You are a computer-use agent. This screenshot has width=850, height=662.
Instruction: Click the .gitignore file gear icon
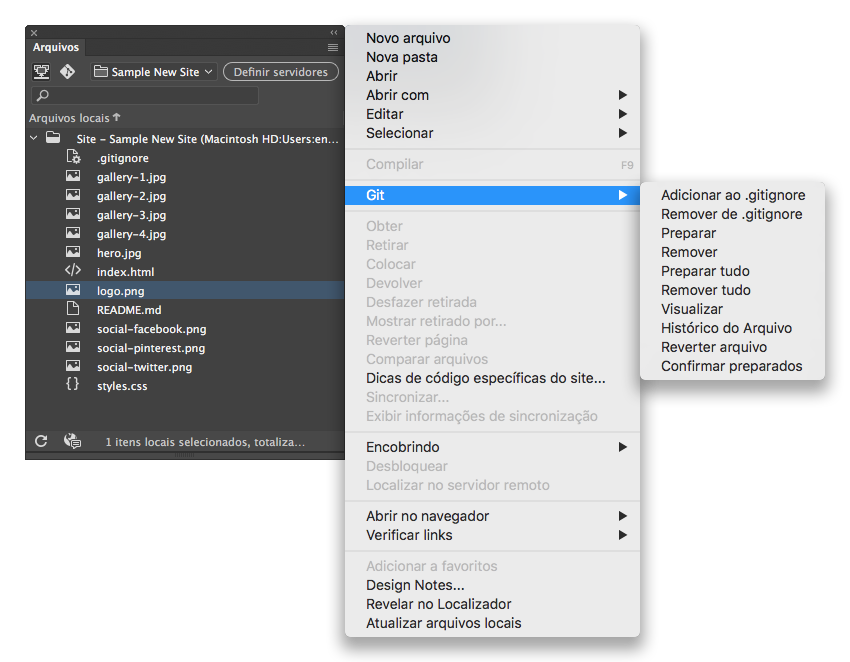(73, 157)
